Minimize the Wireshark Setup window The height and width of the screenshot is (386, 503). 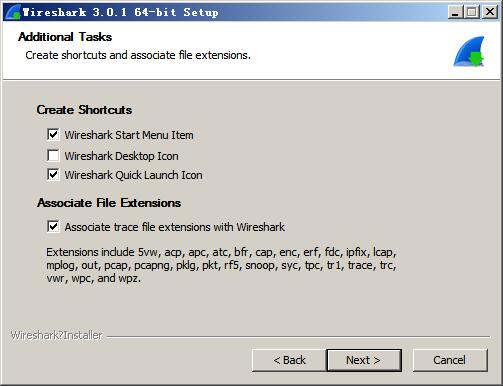(x=455, y=12)
